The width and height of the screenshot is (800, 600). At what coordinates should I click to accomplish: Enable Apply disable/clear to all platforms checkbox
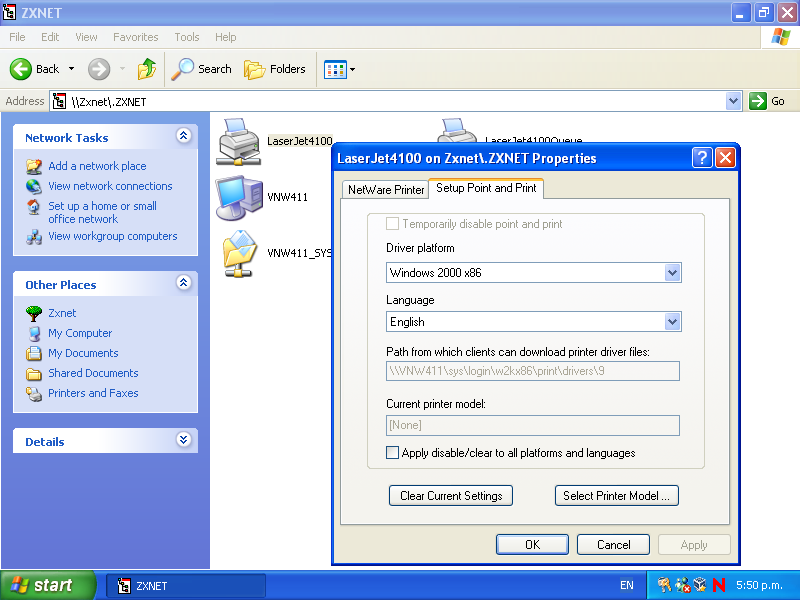392,453
